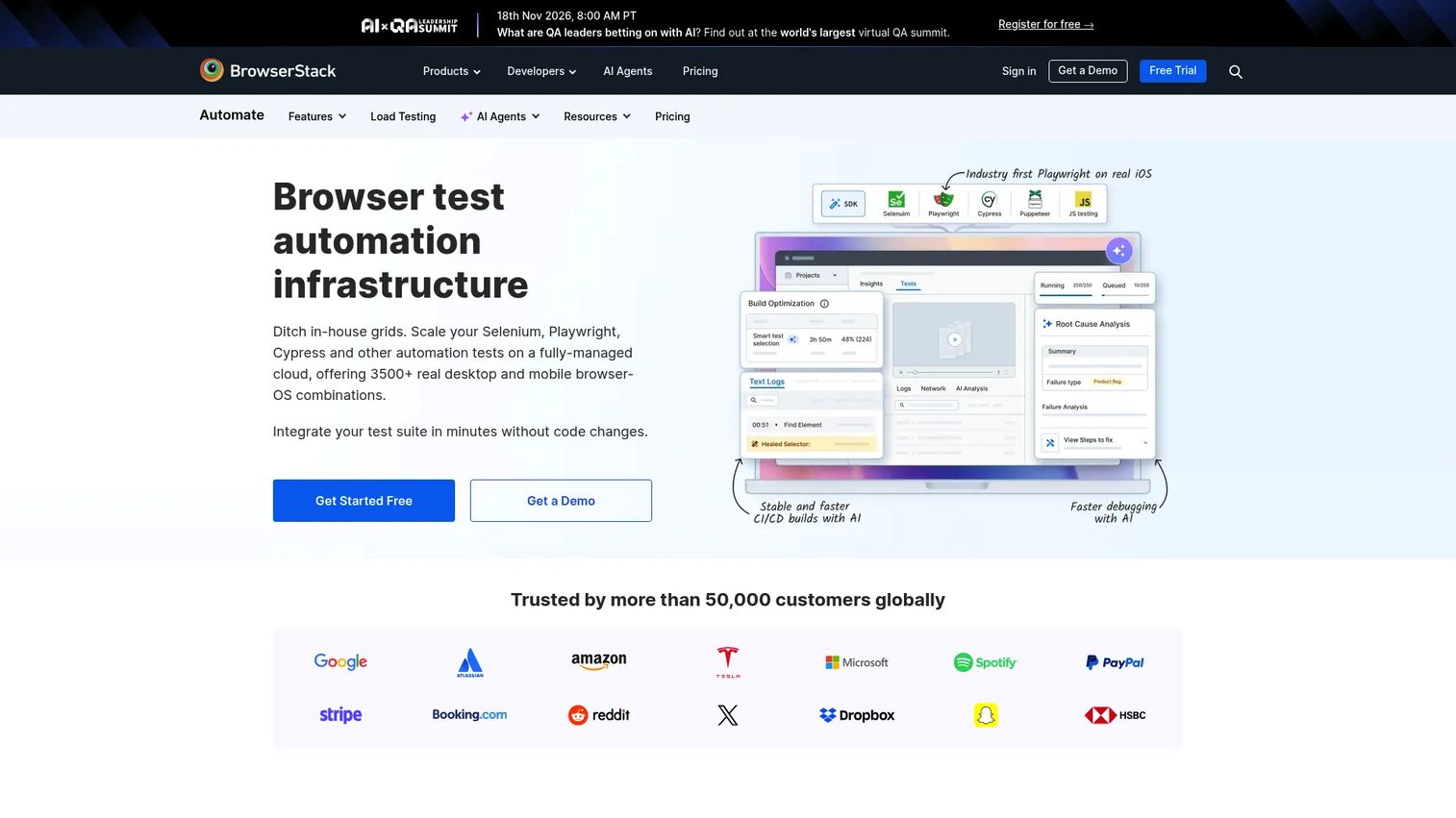The image size is (1456, 818).
Task: Select the Playwright framework icon
Action: coord(943,204)
